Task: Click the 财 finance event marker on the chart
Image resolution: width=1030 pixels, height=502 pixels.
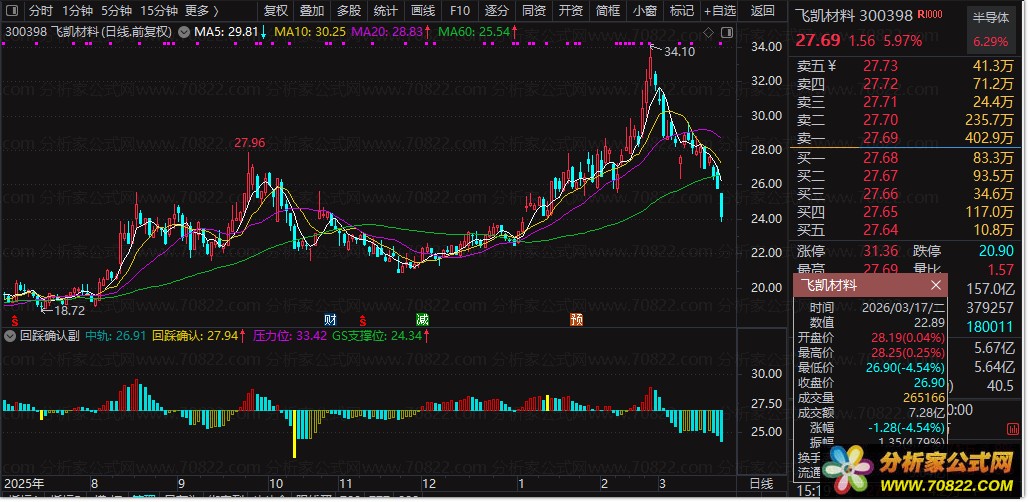Action: click(x=329, y=320)
